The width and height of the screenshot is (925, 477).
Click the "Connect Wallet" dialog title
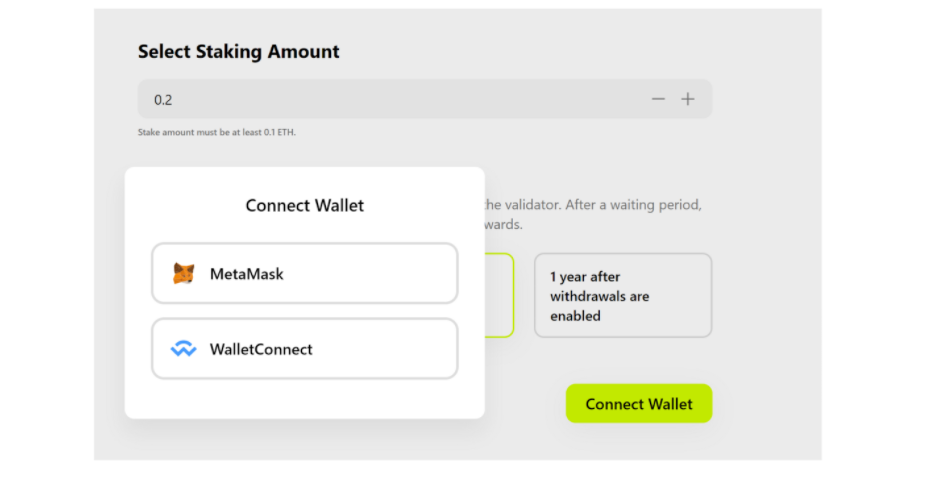click(305, 206)
